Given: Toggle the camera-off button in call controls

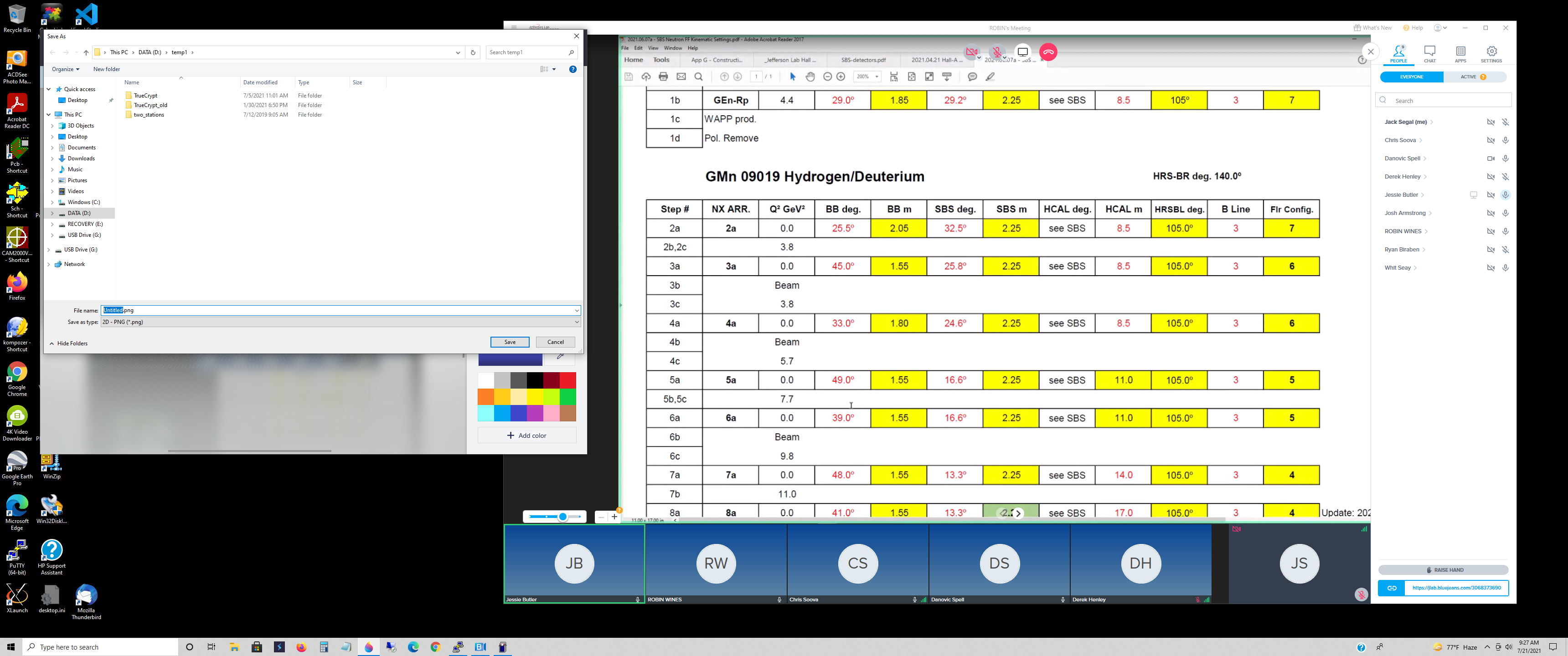Looking at the screenshot, I should [x=971, y=52].
